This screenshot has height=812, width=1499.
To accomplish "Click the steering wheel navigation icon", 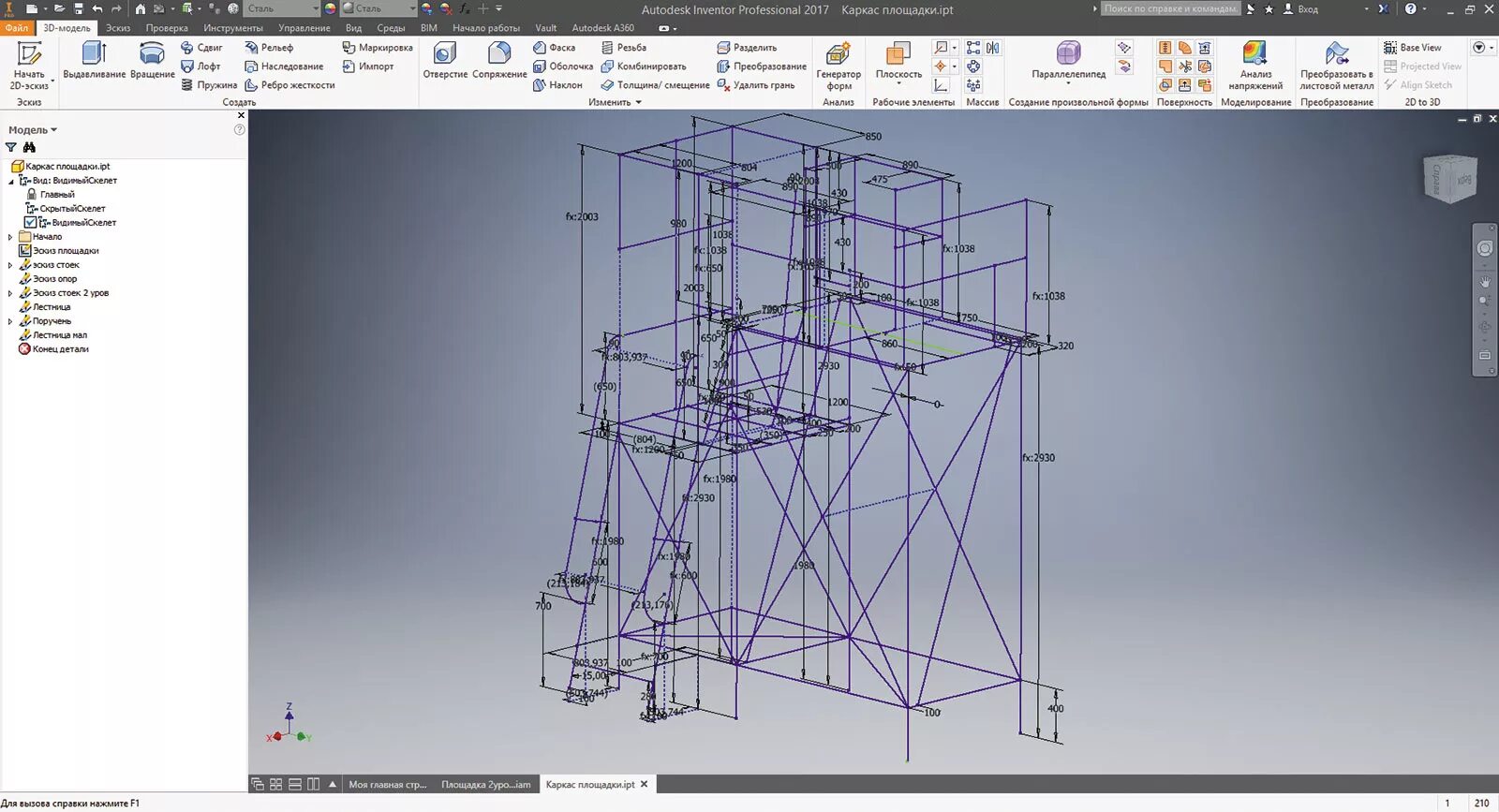I will click(x=1485, y=248).
